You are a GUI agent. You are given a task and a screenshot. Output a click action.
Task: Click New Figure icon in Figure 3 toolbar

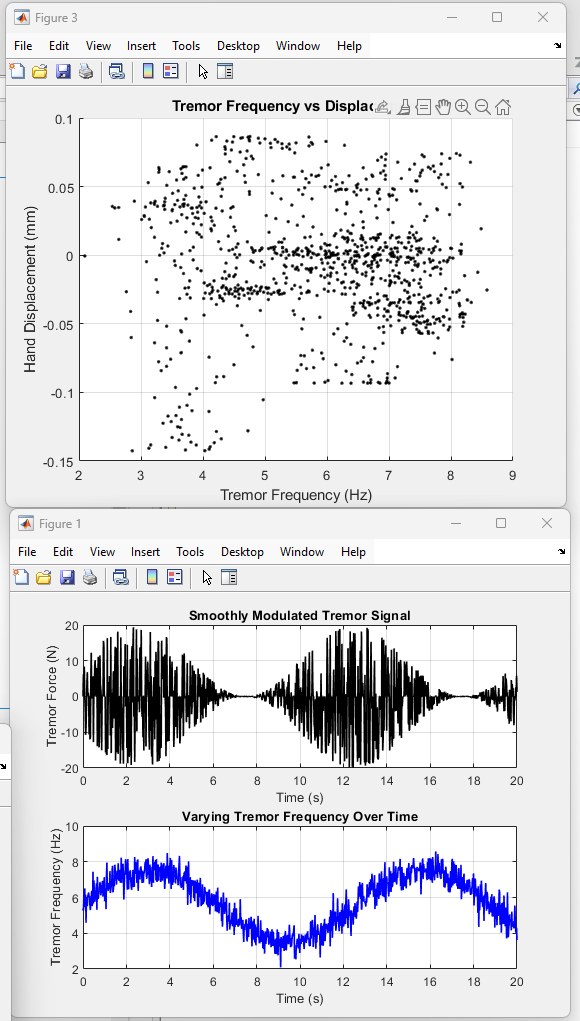pyautogui.click(x=18, y=72)
